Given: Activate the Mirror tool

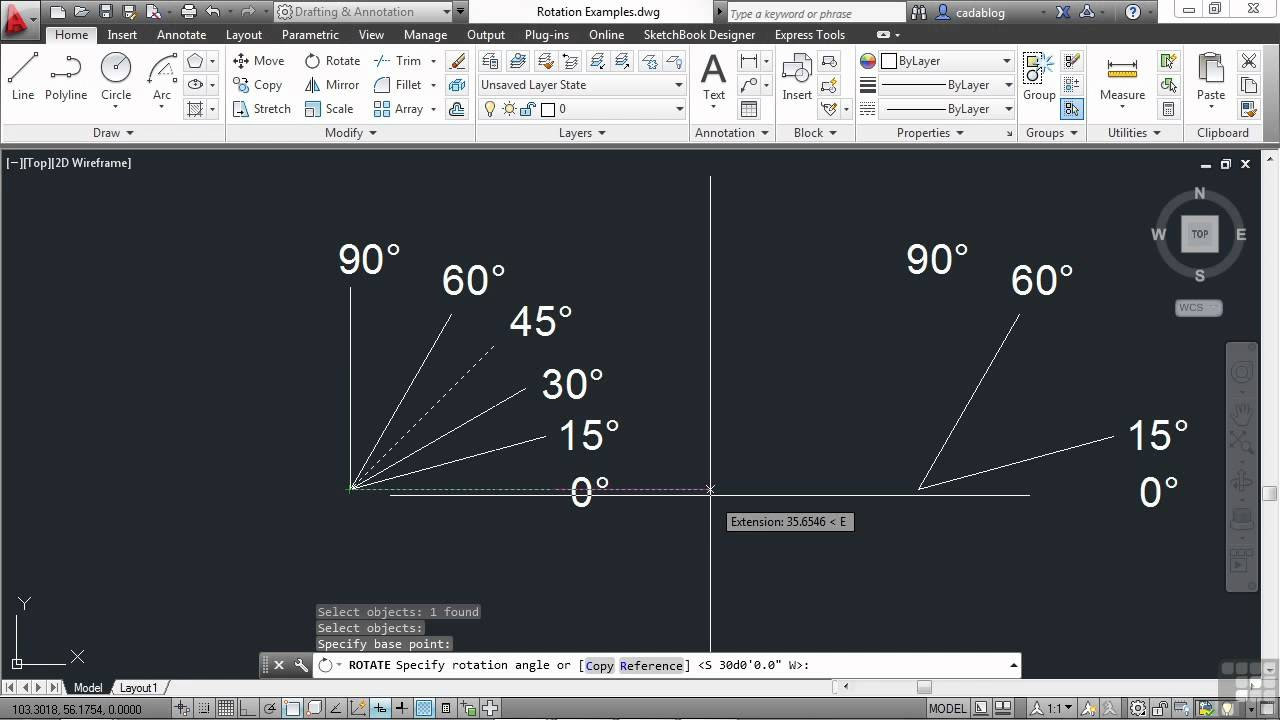Looking at the screenshot, I should 332,85.
